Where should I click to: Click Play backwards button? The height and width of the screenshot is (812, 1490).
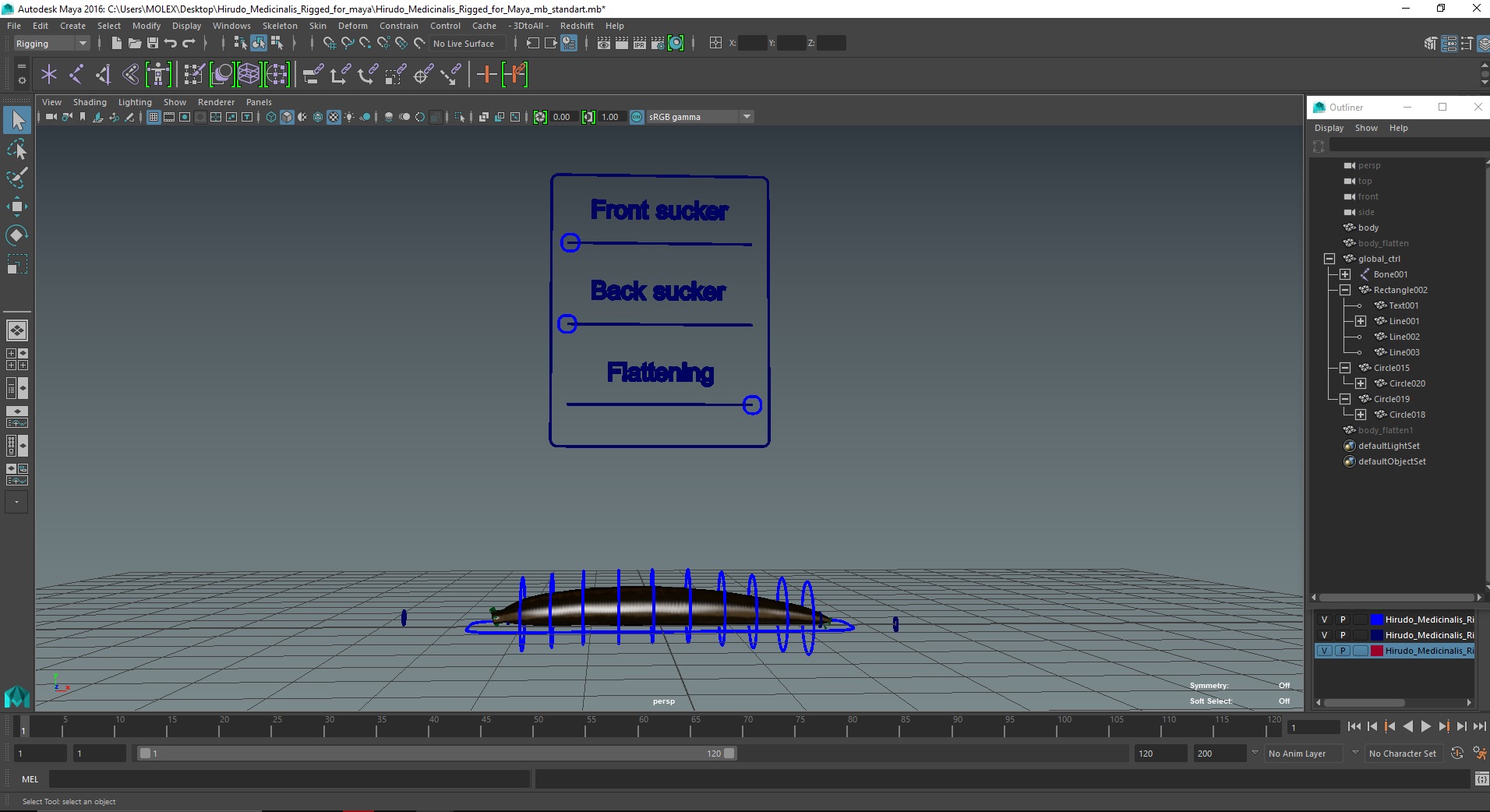coord(1407,726)
